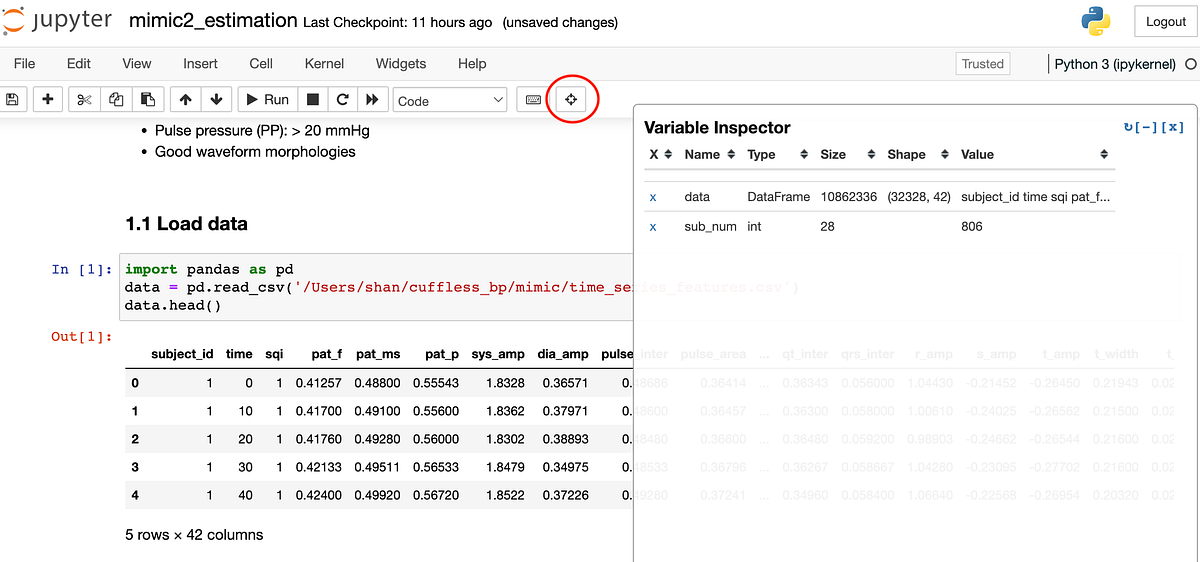This screenshot has height=562, width=1200.
Task: Toggle the Variable Inspector crosshair button
Action: coord(571,100)
